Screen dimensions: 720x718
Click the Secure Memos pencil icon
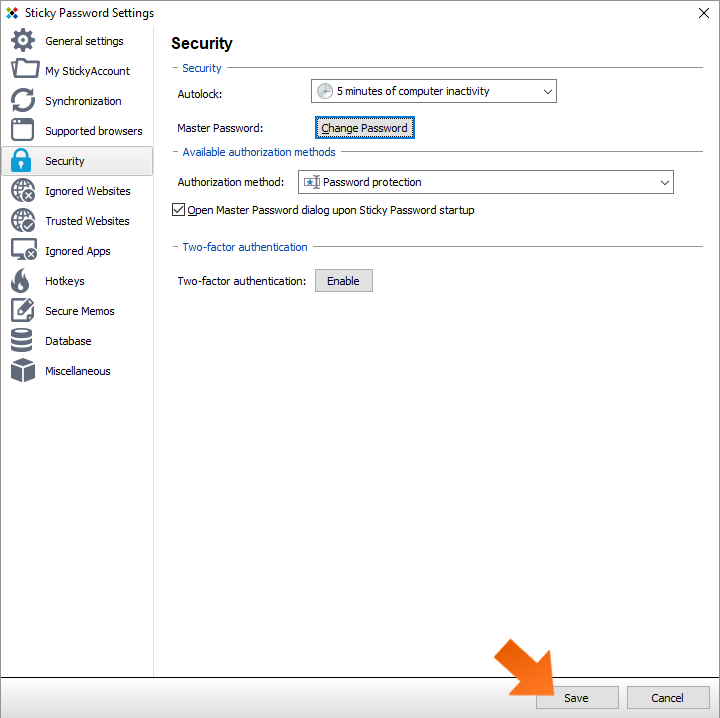22,310
